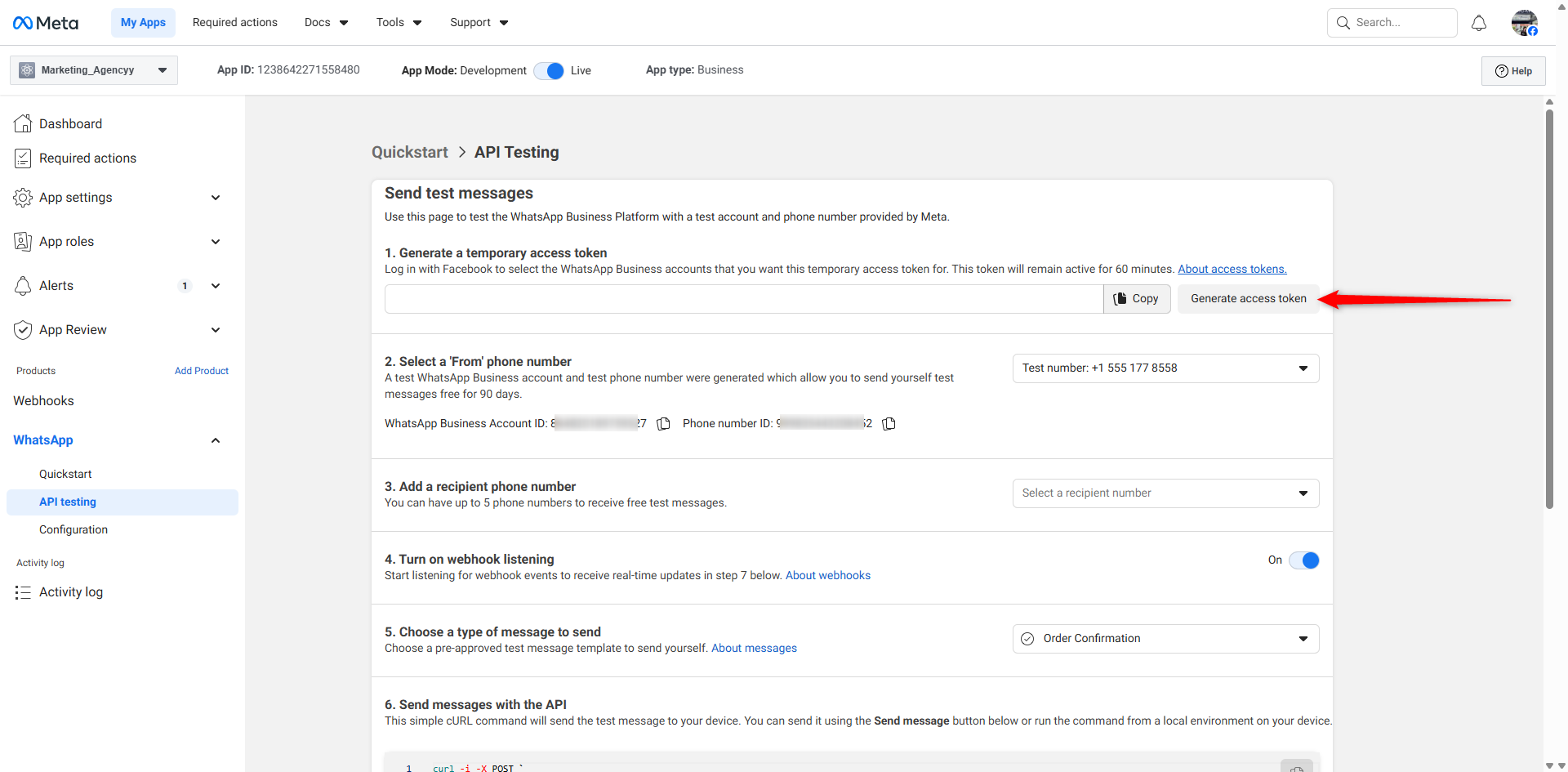1568x772 pixels.
Task: Open the Test number From phone dropdown
Action: pyautogui.click(x=1165, y=368)
